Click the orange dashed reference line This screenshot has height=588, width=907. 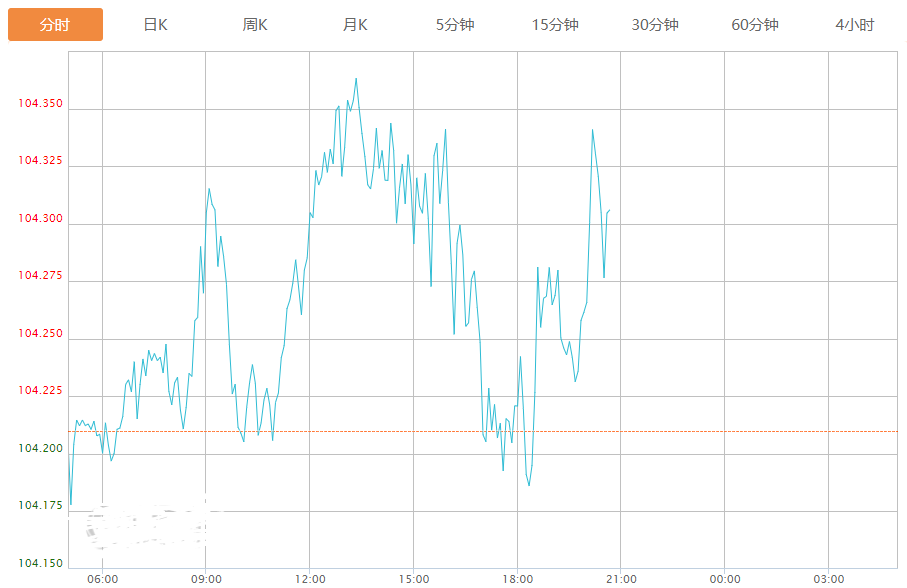coord(483,431)
